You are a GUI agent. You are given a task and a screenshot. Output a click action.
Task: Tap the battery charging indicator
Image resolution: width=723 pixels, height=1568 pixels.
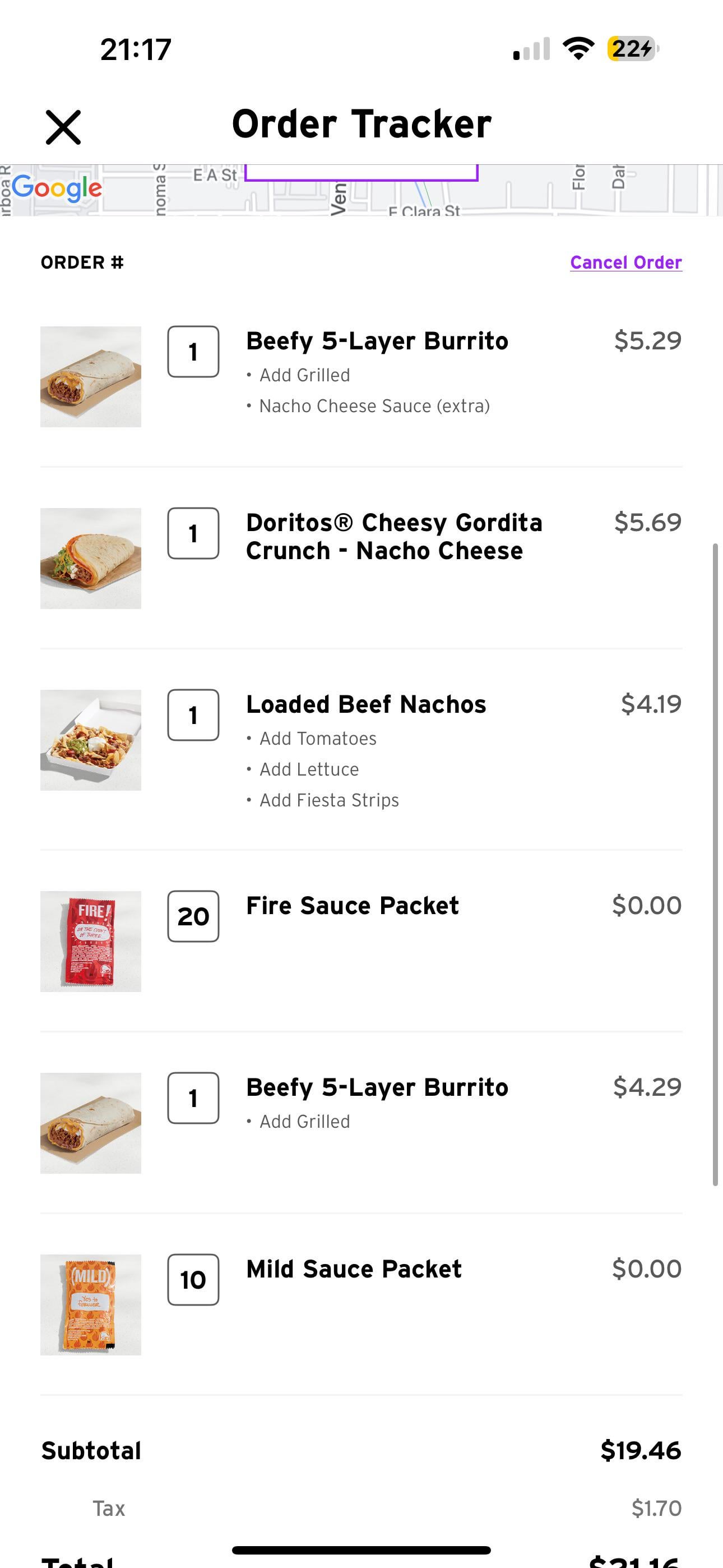pyautogui.click(x=632, y=49)
